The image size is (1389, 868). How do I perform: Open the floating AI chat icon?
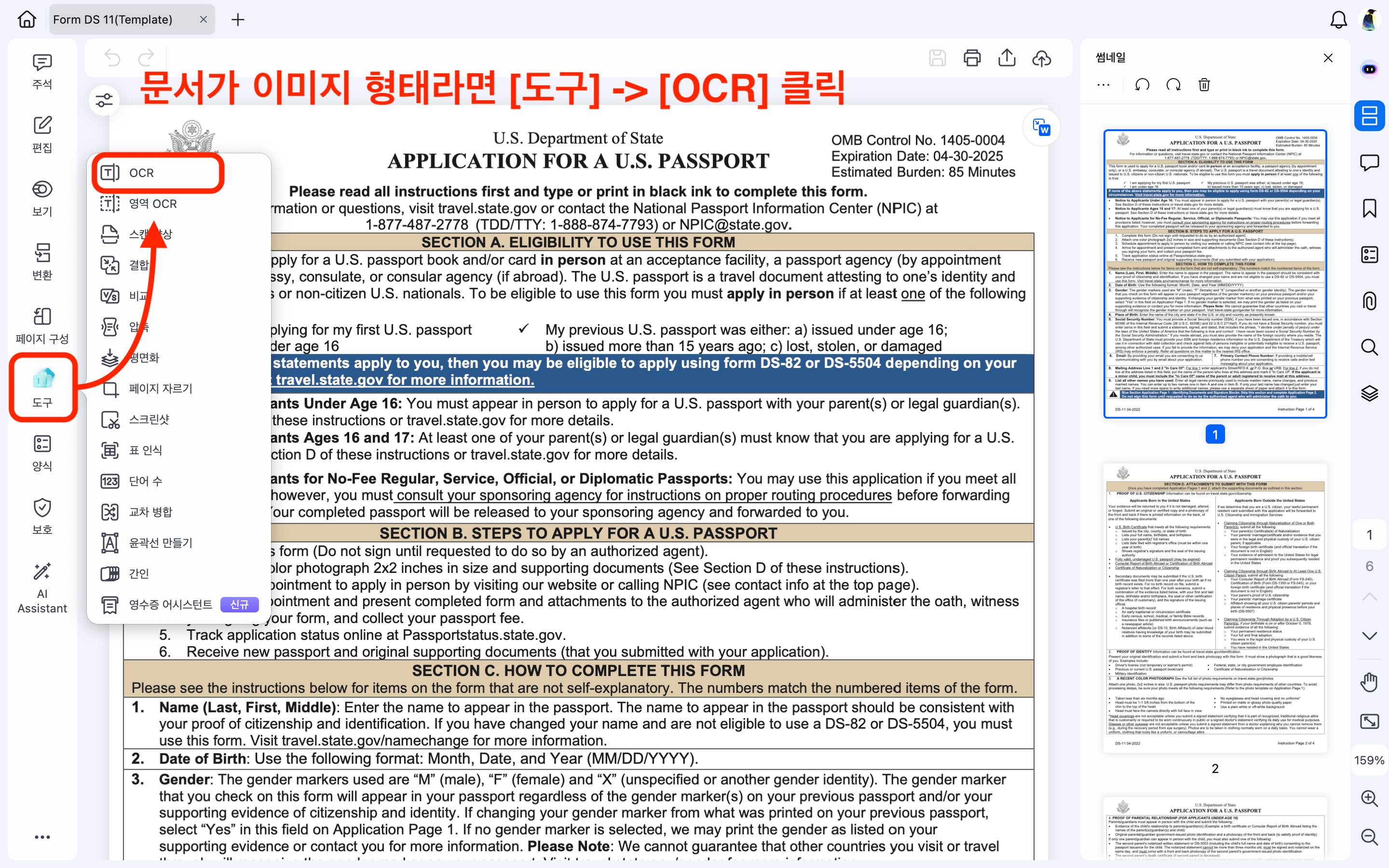coord(1370,69)
